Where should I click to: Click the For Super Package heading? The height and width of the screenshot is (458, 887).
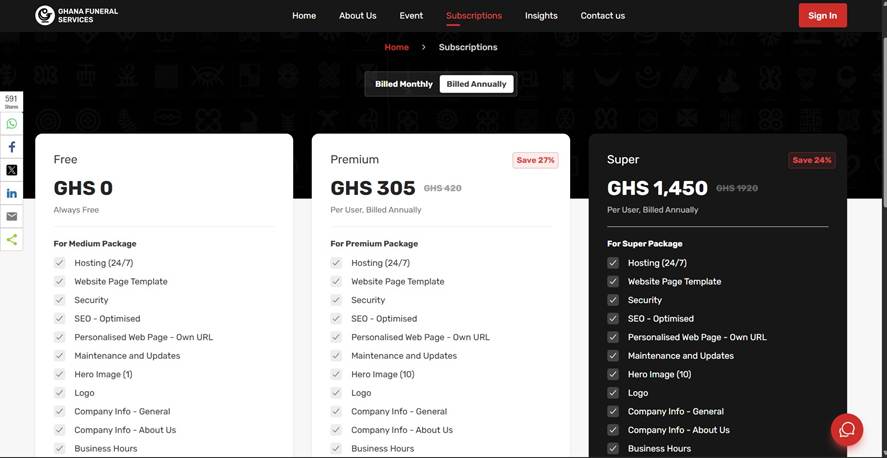645,244
